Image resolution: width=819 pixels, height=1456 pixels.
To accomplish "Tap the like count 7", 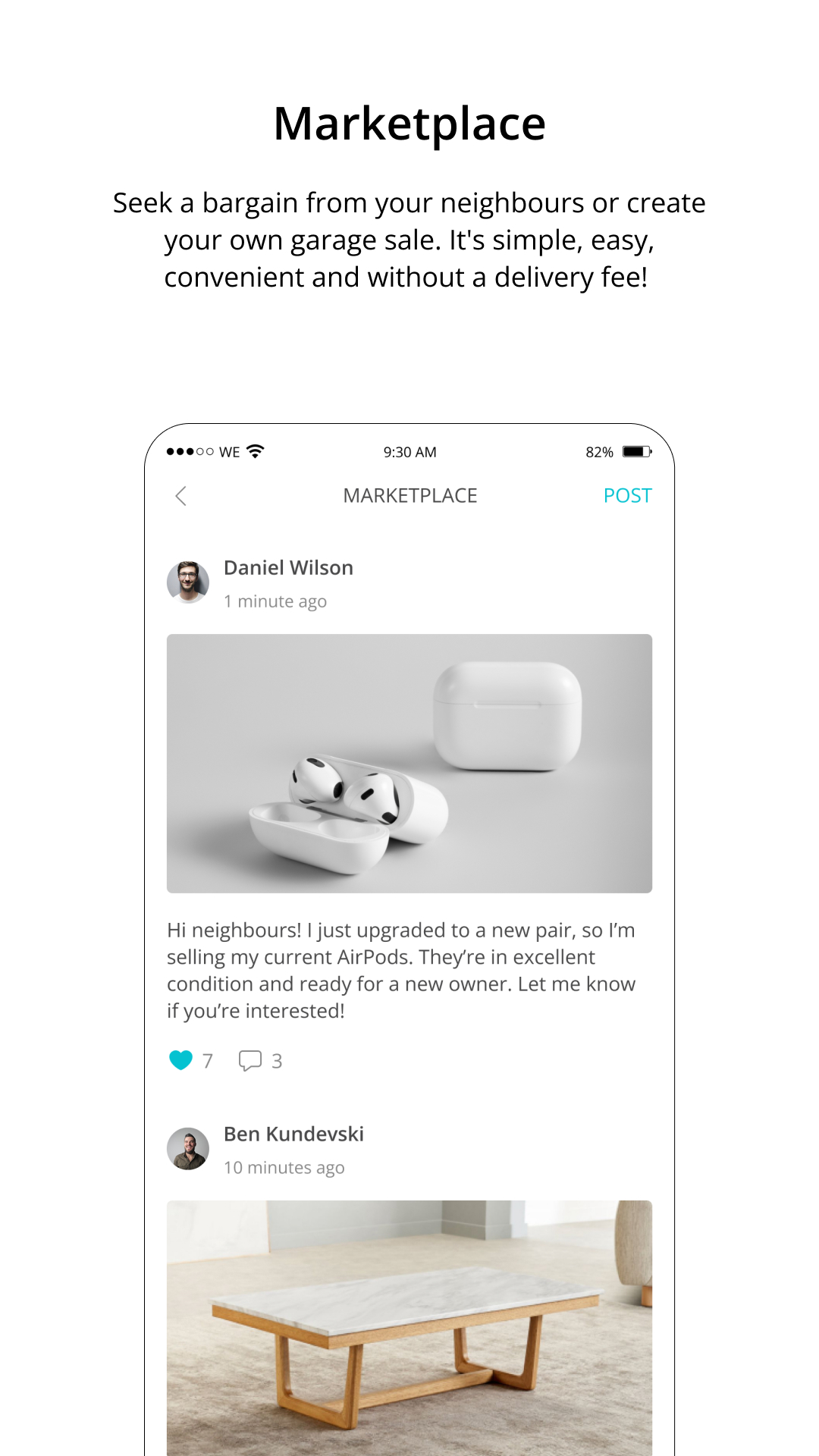I will pyautogui.click(x=208, y=1061).
